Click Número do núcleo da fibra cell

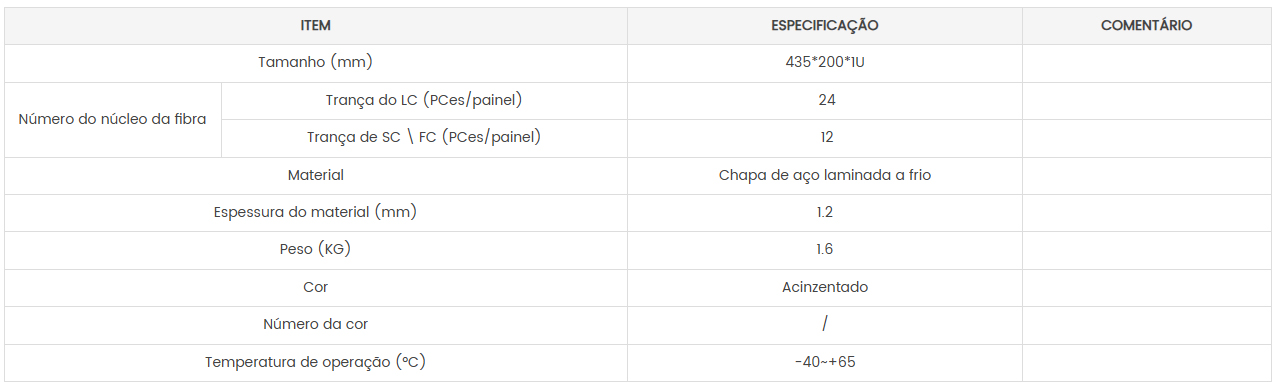(x=112, y=119)
